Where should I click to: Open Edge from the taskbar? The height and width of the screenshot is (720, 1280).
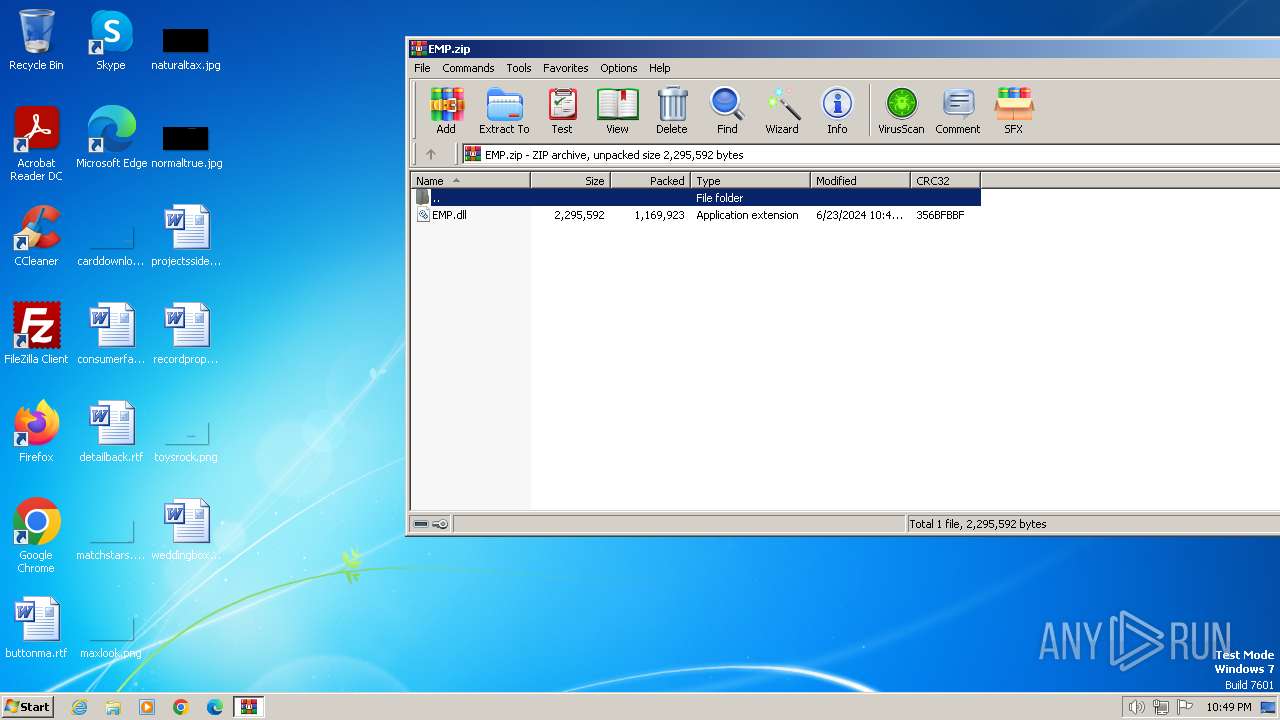(x=215, y=707)
